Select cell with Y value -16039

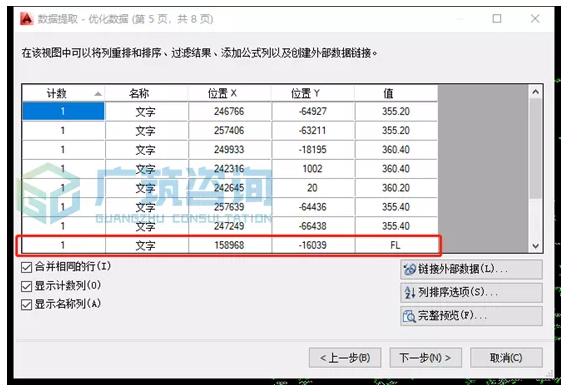(313, 245)
